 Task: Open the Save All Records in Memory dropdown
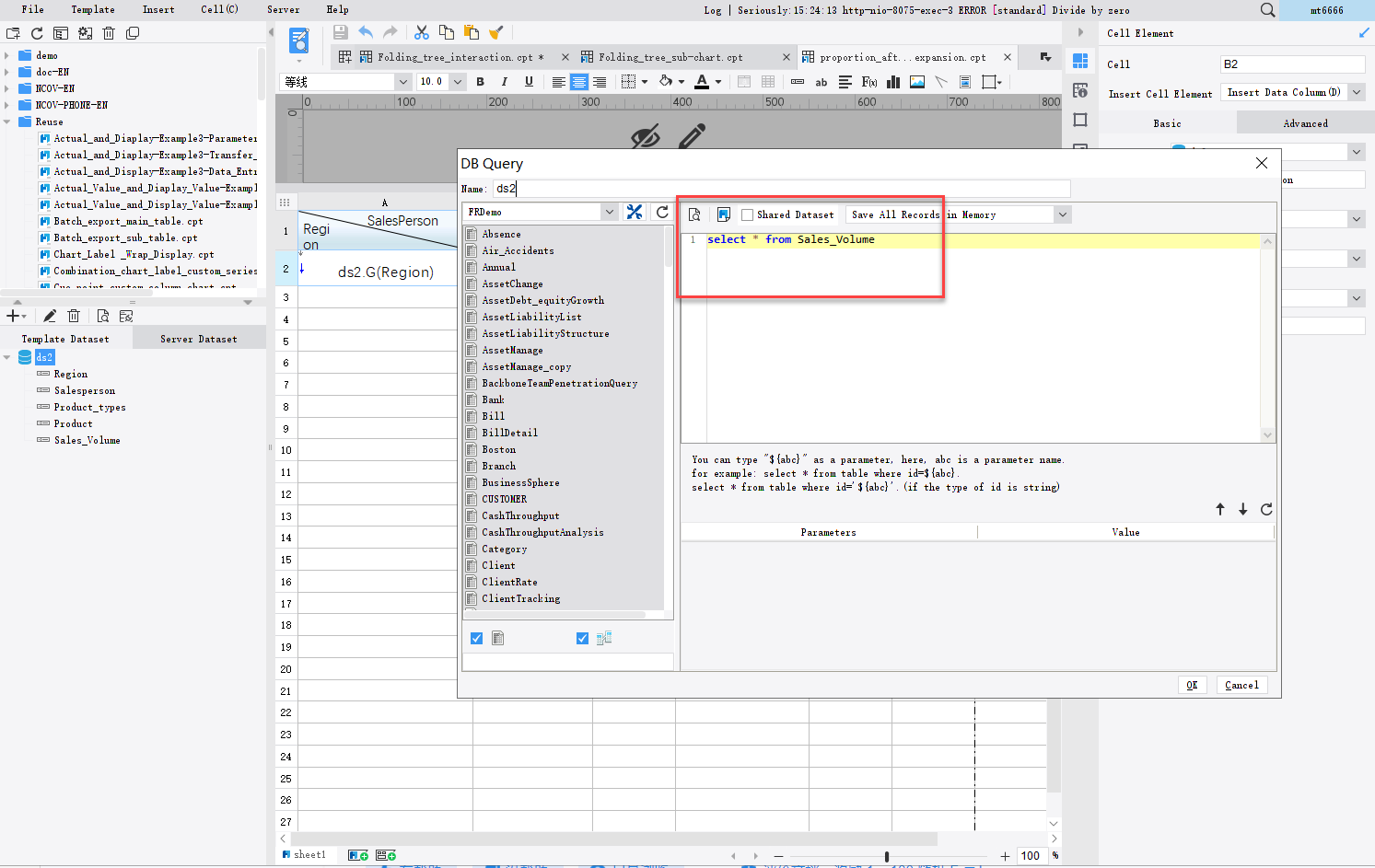(x=1063, y=214)
